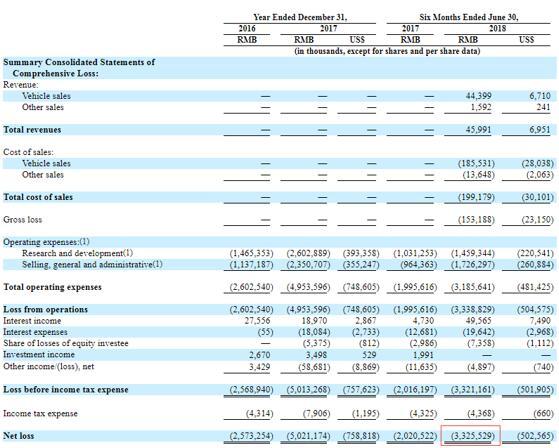Select Total operating expenses 2016 value (2,602,540)
The image size is (559, 448).
click(x=251, y=287)
